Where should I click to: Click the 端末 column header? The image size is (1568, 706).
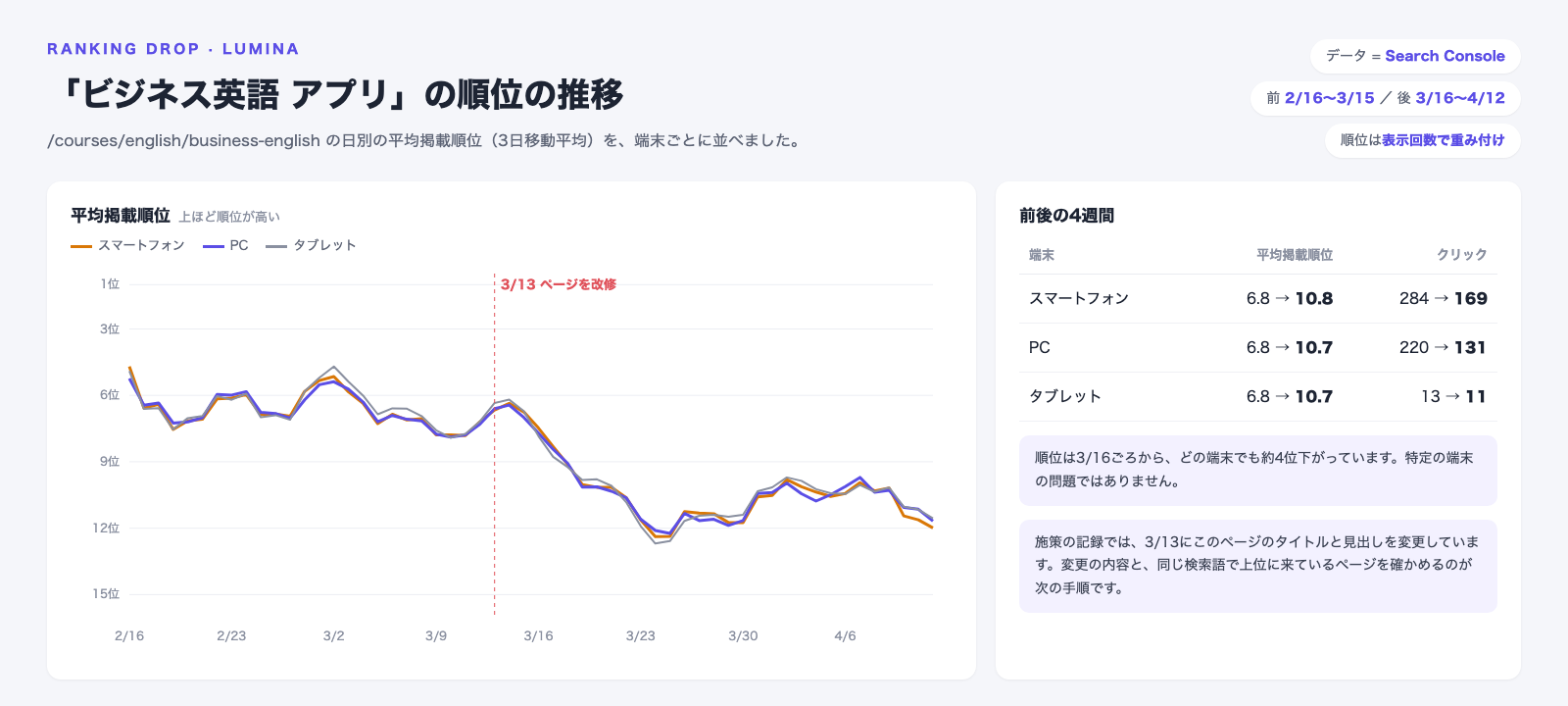coord(1042,255)
